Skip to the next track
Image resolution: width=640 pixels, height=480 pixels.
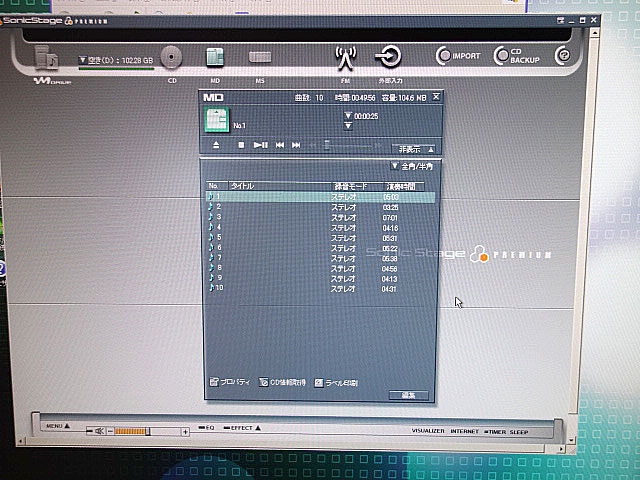[x=296, y=145]
